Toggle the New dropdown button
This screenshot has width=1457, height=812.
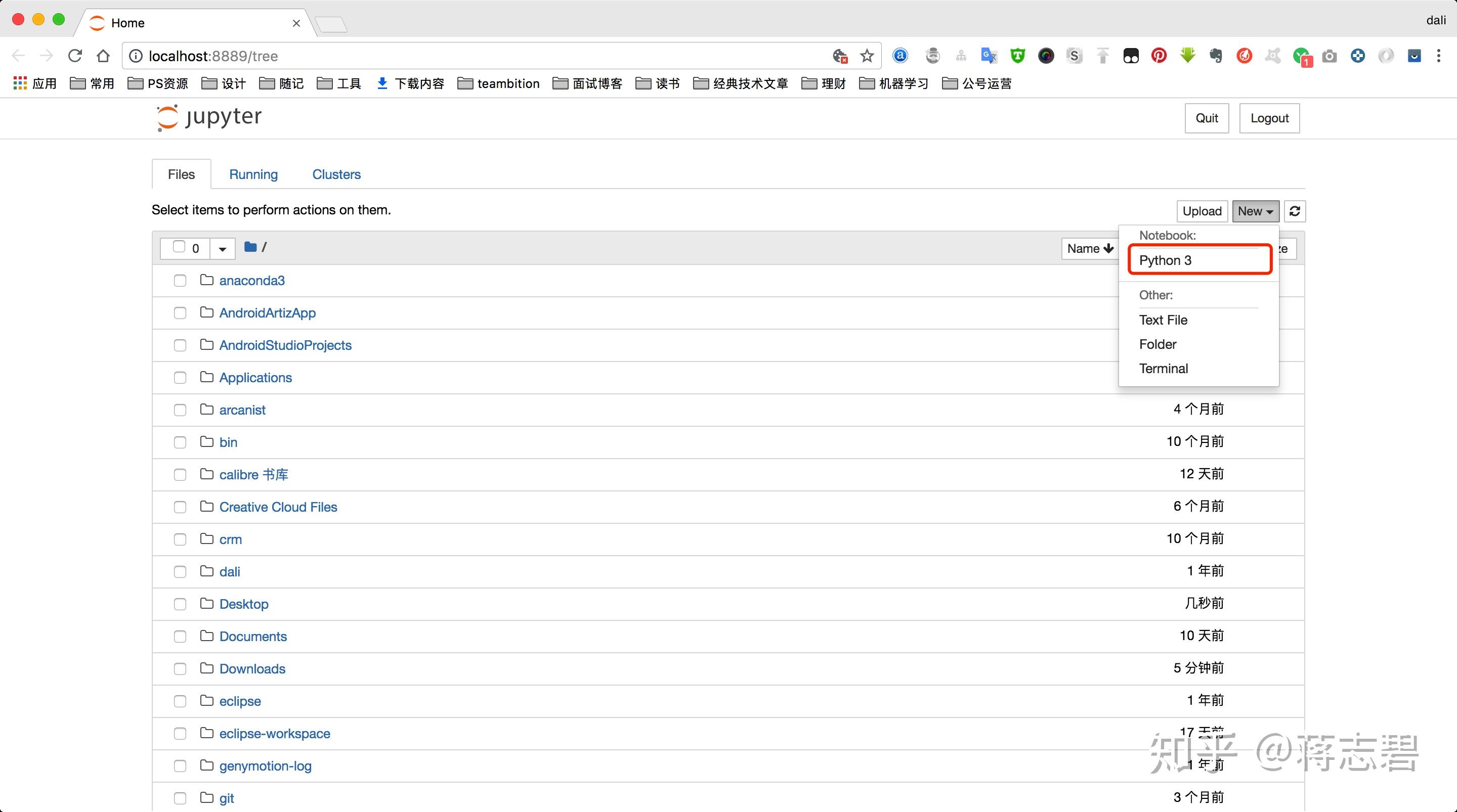(1255, 211)
